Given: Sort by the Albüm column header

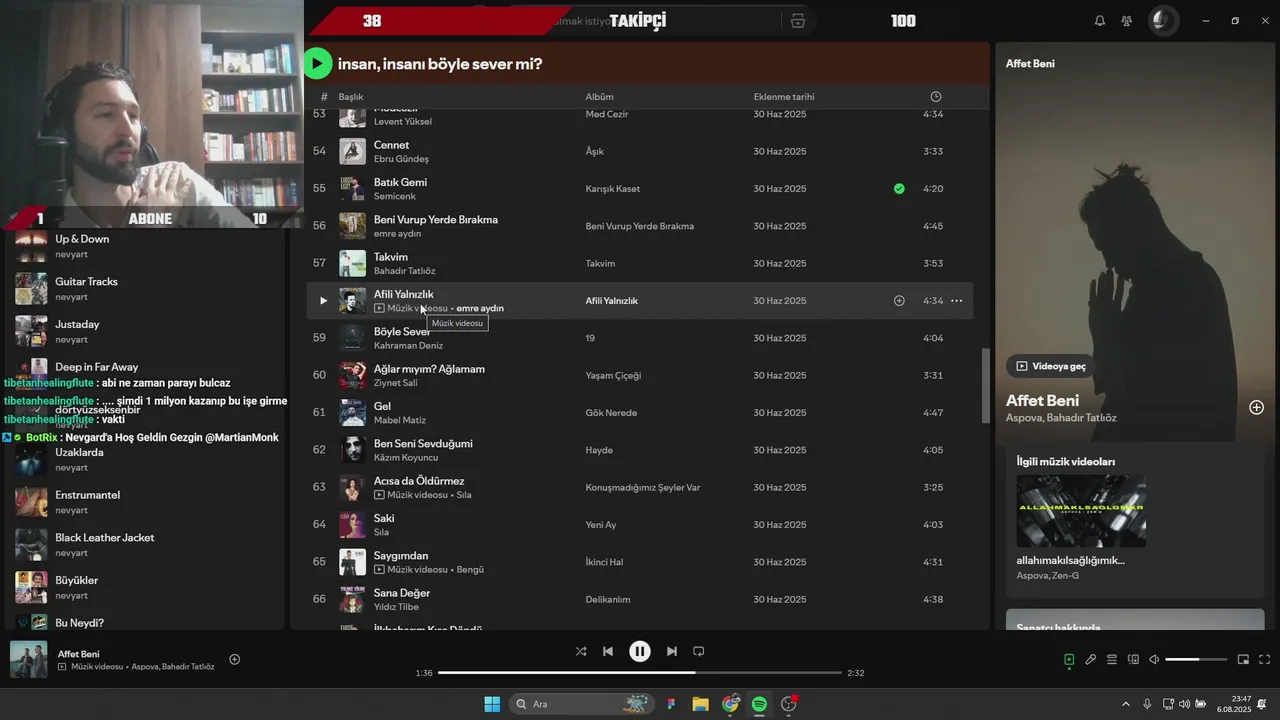Looking at the screenshot, I should click(600, 97).
